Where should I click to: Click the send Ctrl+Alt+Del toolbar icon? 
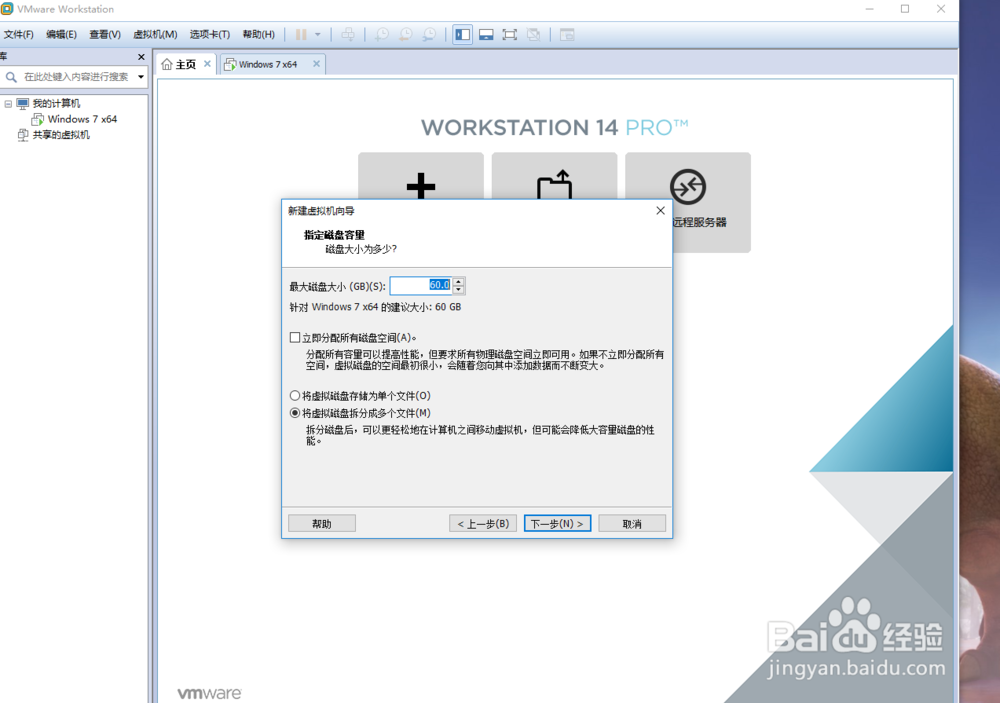pyautogui.click(x=348, y=34)
